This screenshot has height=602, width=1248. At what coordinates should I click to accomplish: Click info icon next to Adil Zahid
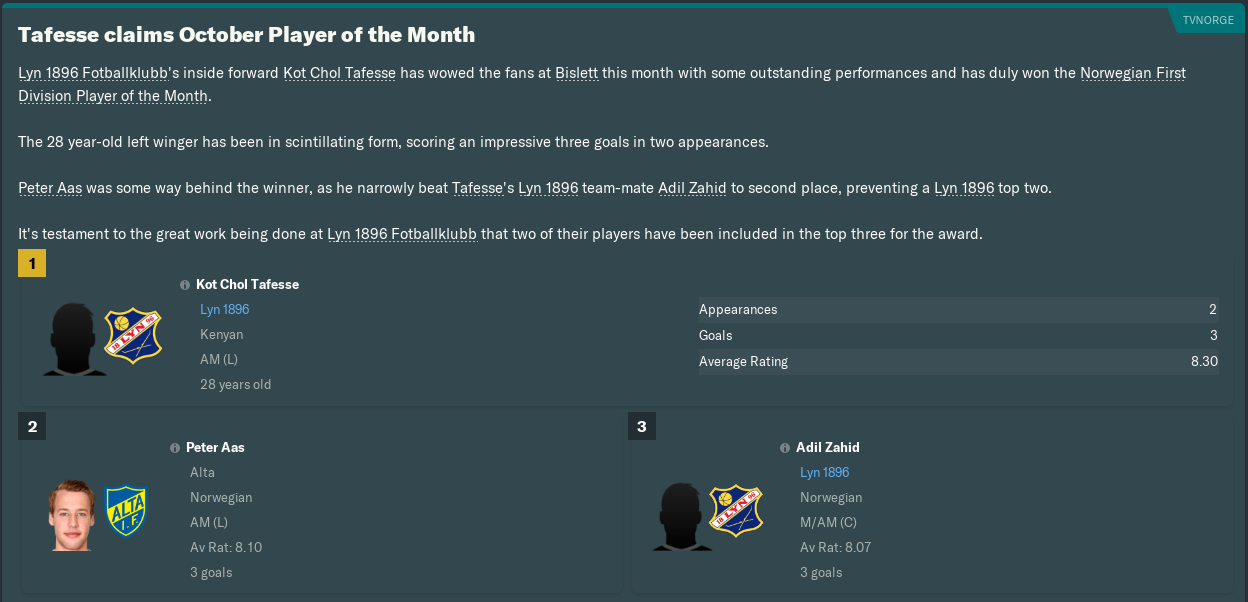click(x=785, y=448)
